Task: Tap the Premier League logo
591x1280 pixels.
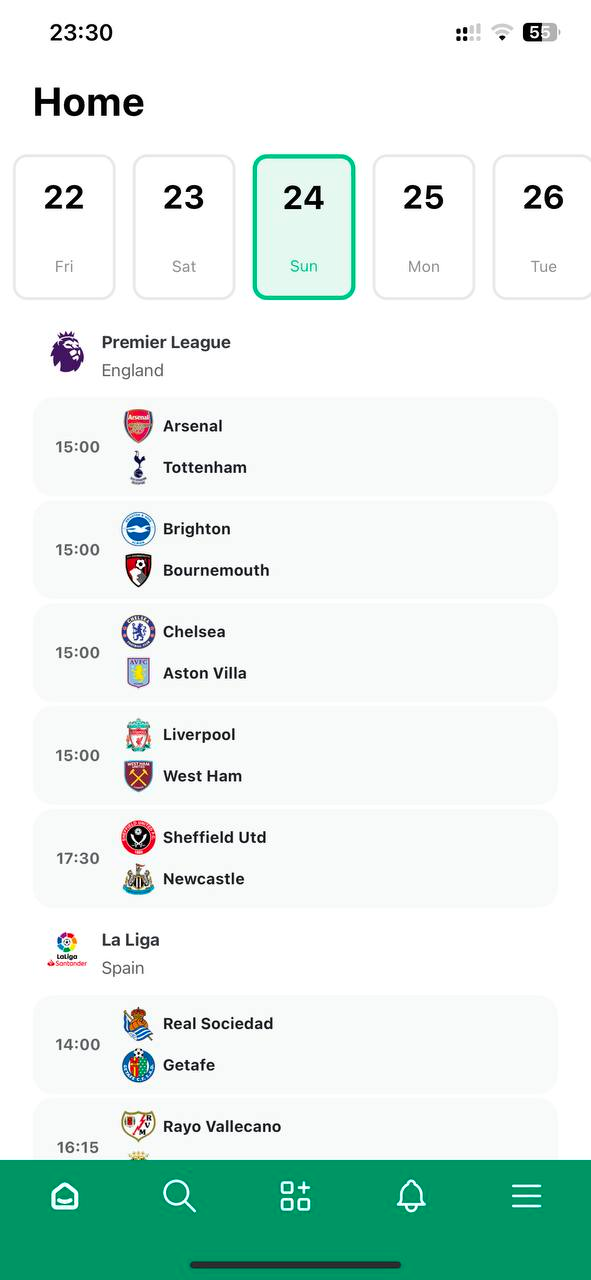Action: coord(66,354)
